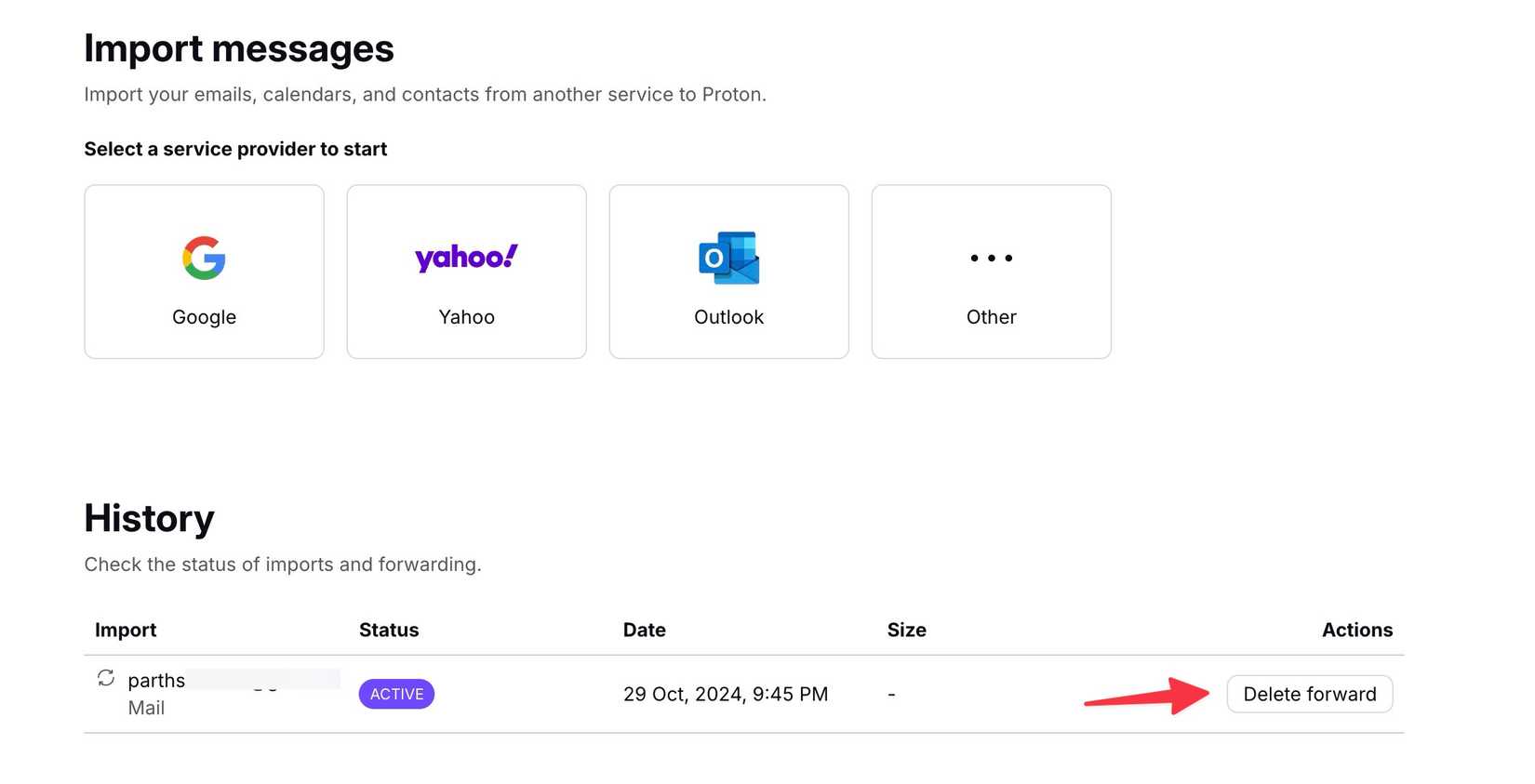This screenshot has height=784, width=1535.
Task: Select the Outlook provider label
Action: coord(728,317)
